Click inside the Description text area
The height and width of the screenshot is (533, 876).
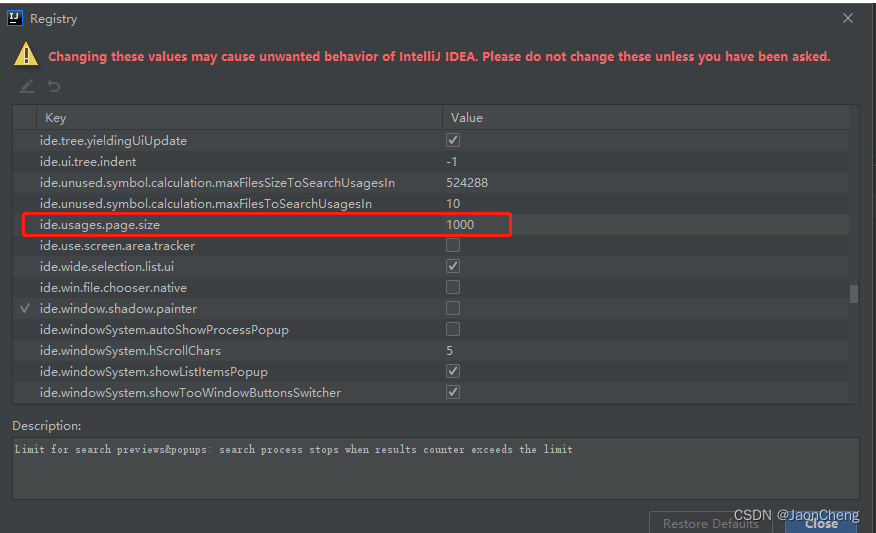pos(436,468)
